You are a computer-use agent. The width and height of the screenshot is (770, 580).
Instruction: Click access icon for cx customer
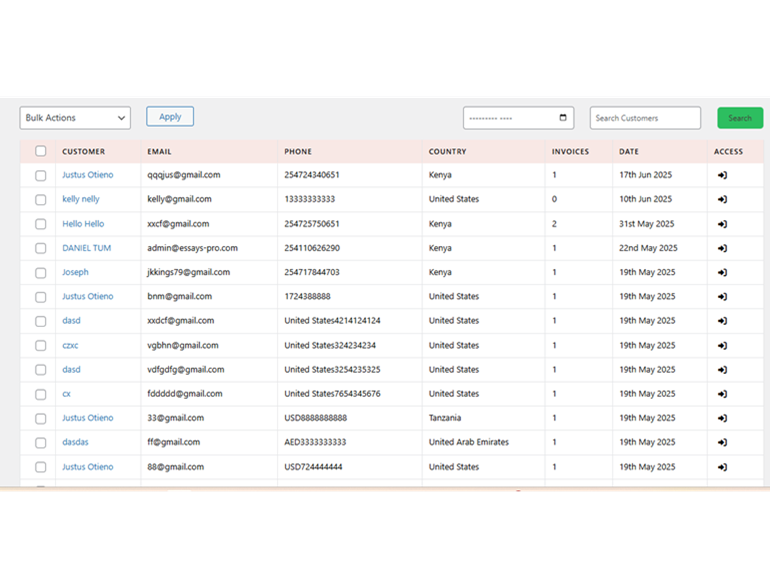tap(722, 394)
